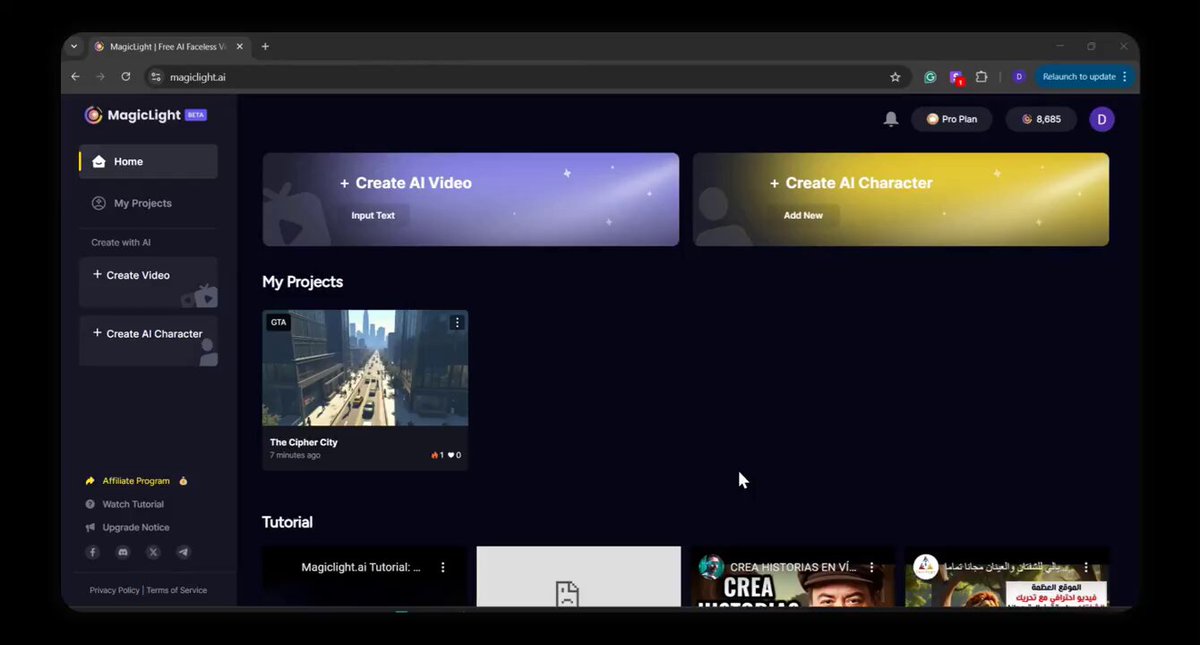This screenshot has height=645, width=1200.
Task: Open the Affiliate Program link
Action: pos(136,481)
